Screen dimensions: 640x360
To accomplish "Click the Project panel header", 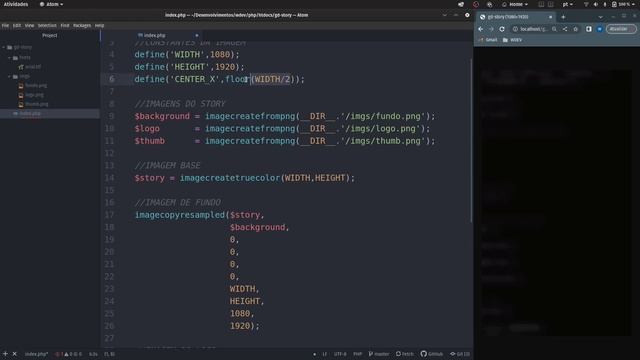I will point(50,36).
